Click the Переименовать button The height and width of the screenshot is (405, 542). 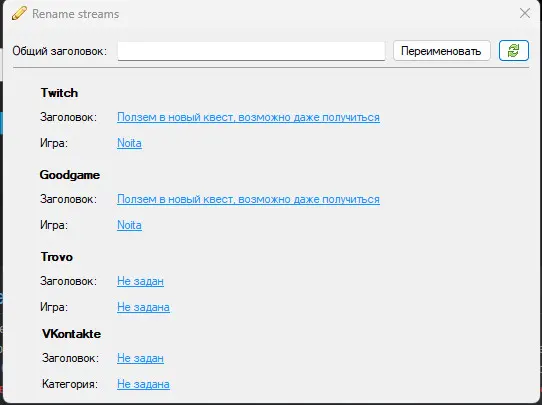[441, 51]
